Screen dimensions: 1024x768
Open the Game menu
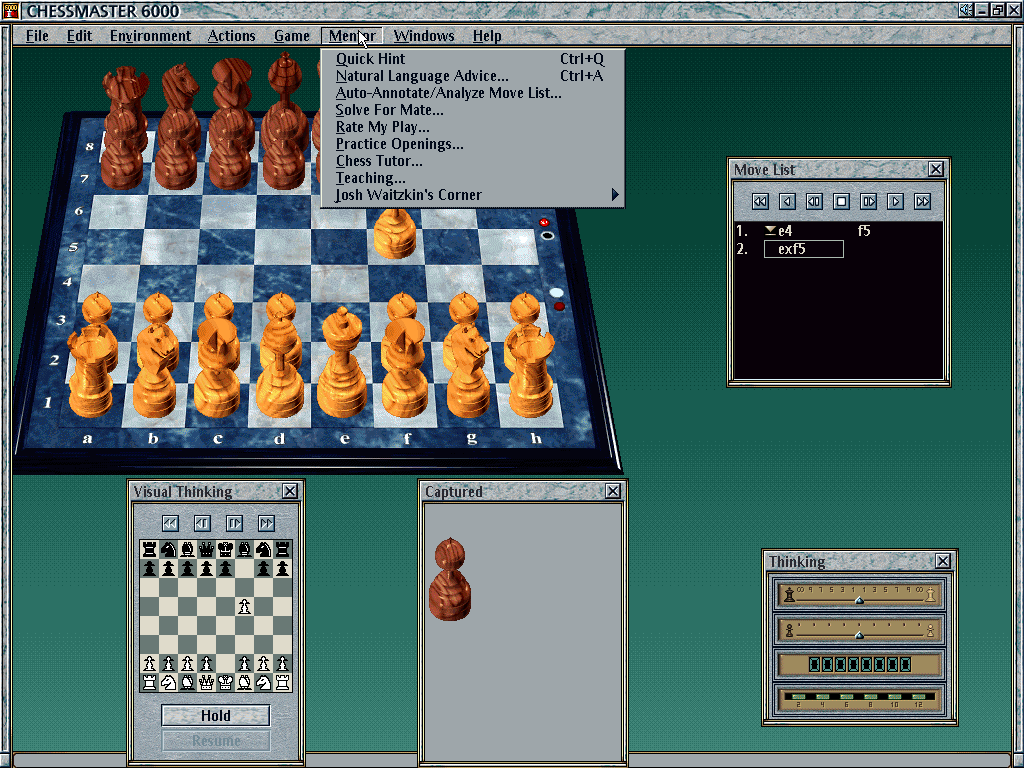tap(291, 36)
